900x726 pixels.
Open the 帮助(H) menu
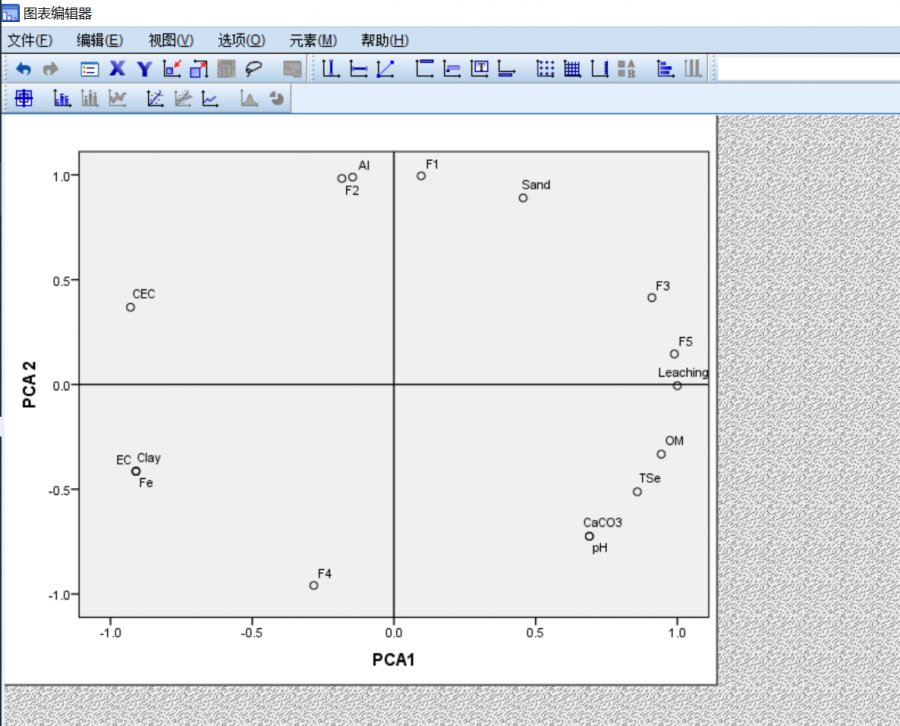385,41
